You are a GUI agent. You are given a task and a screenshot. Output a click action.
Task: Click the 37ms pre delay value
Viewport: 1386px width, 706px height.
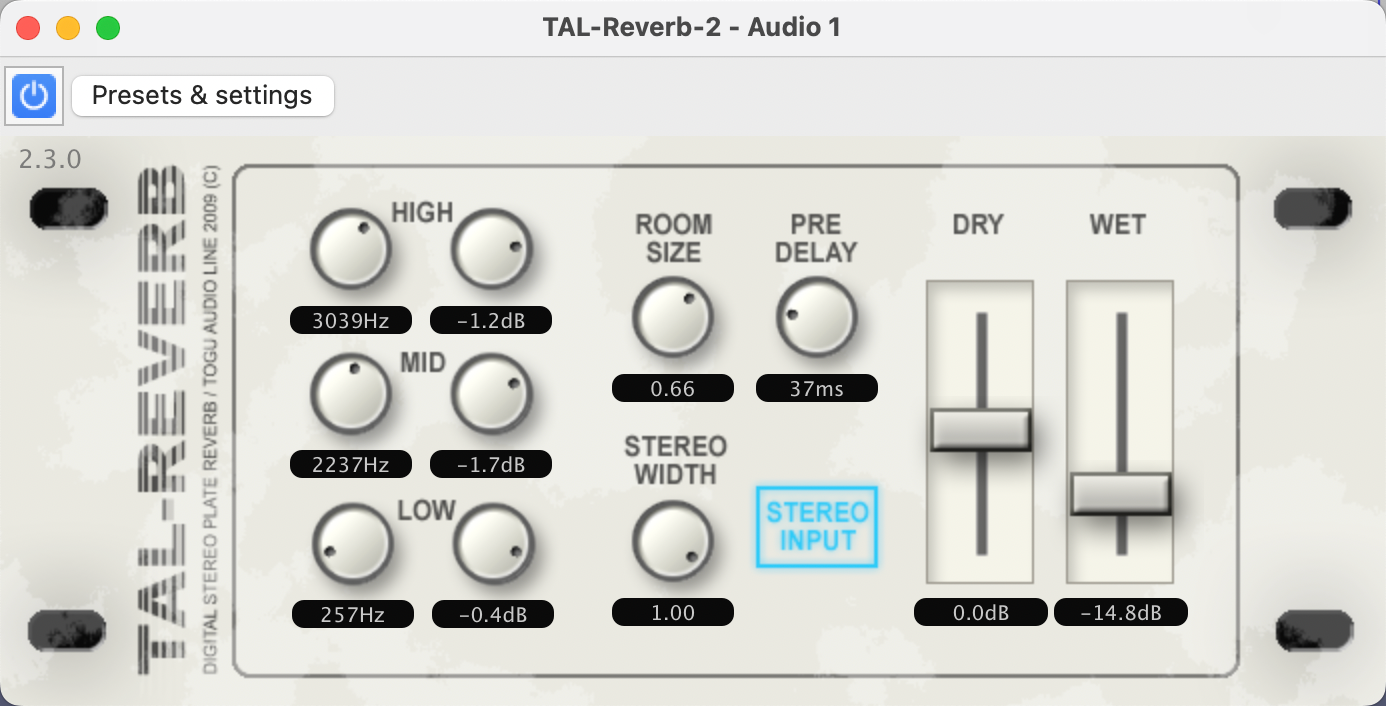pos(817,388)
